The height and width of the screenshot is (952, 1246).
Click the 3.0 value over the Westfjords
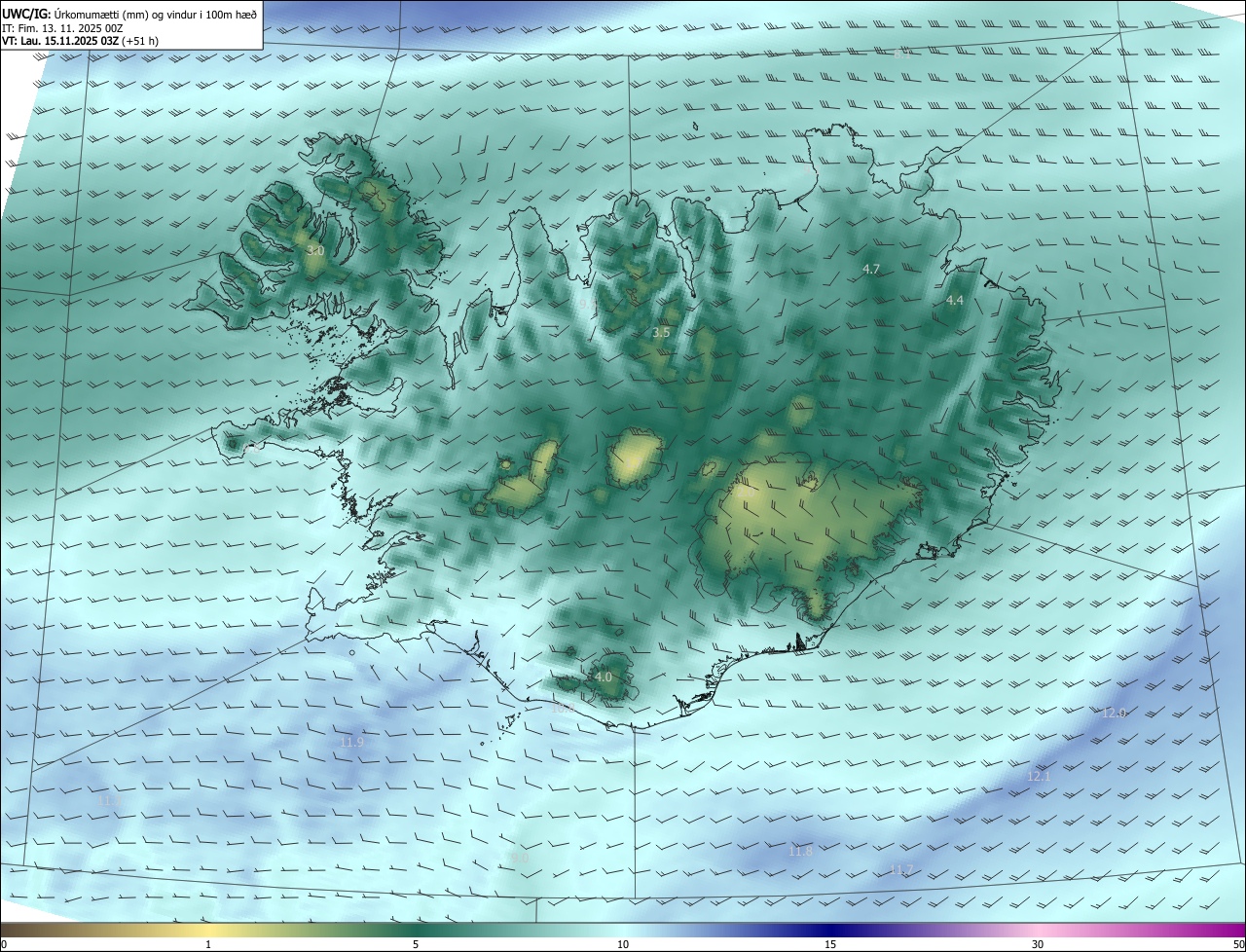(314, 251)
